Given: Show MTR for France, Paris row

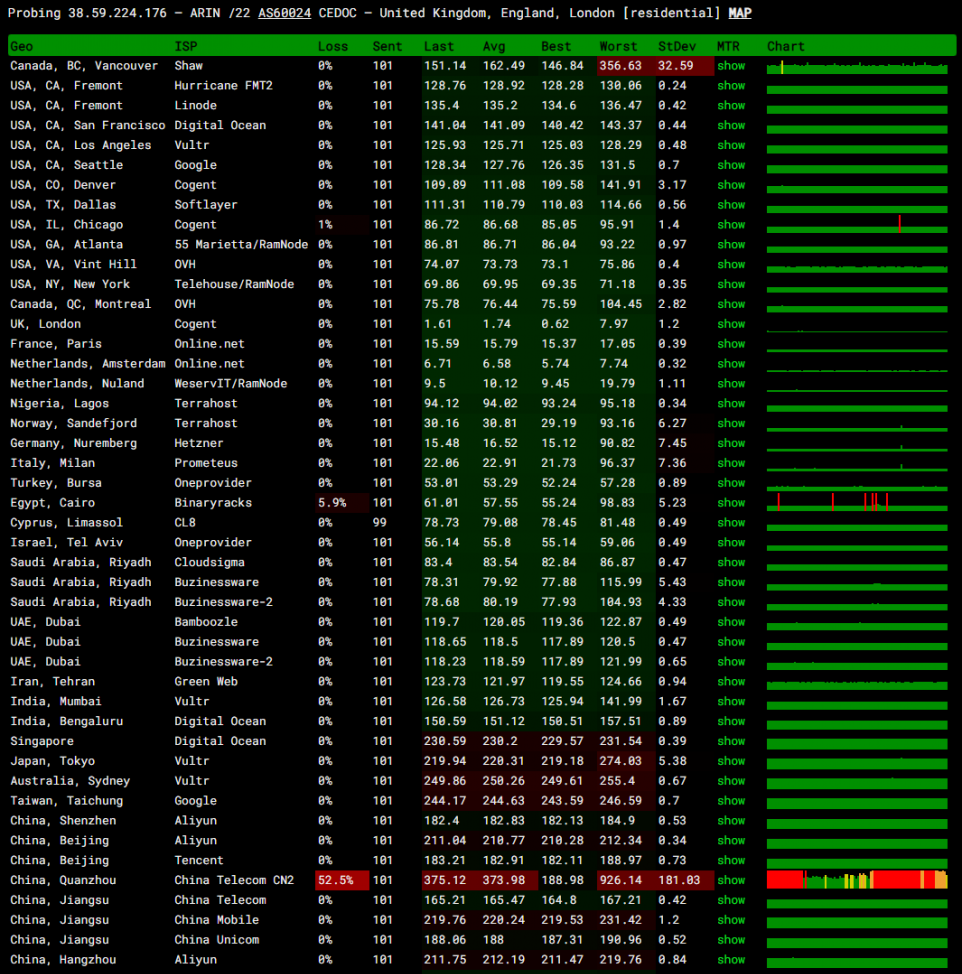Looking at the screenshot, I should tap(731, 344).
